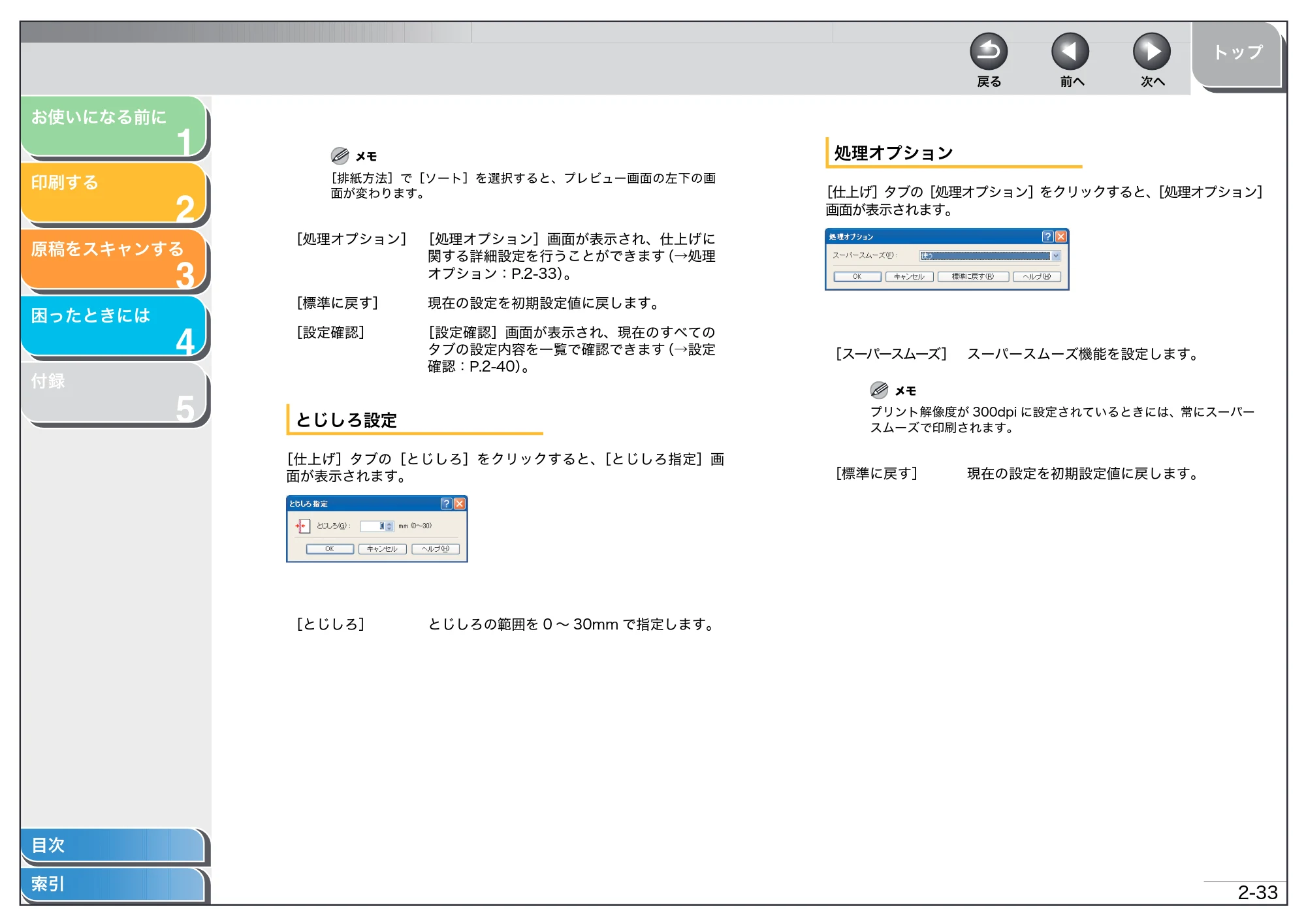
Task: Close the 処理オプション dialog
Action: 1061,236
